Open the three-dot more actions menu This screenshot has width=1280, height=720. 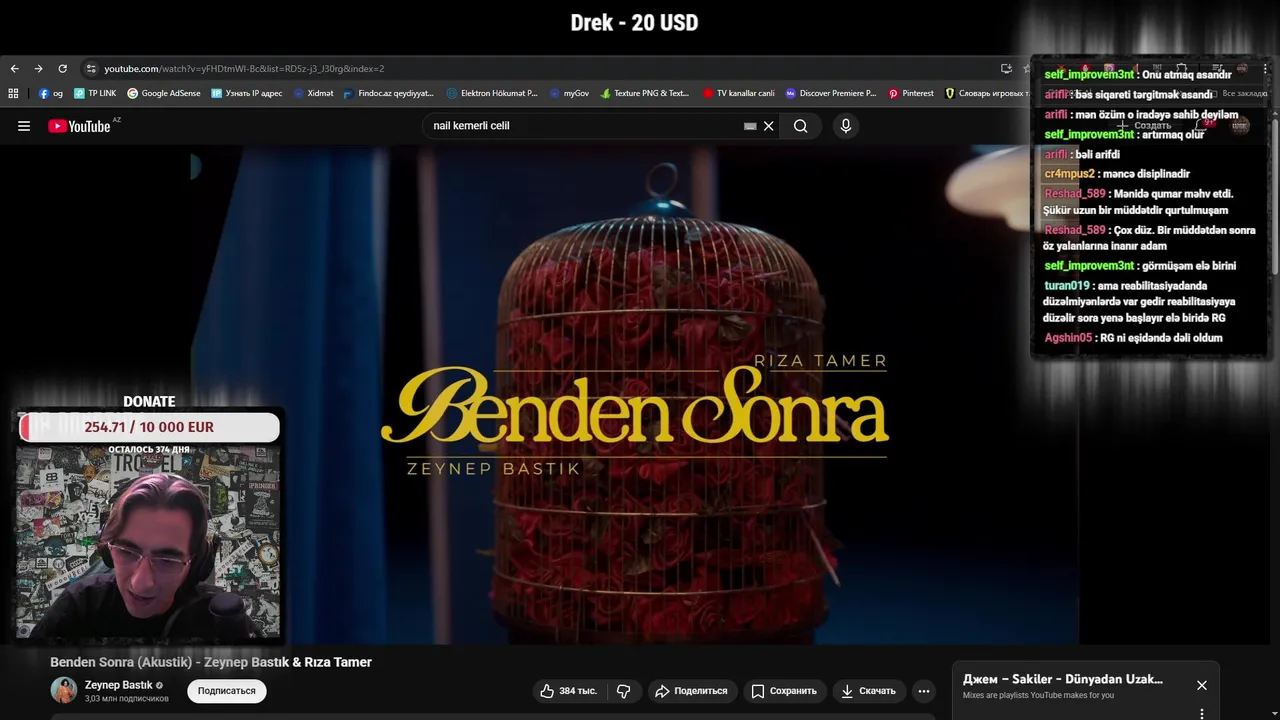[x=924, y=691]
